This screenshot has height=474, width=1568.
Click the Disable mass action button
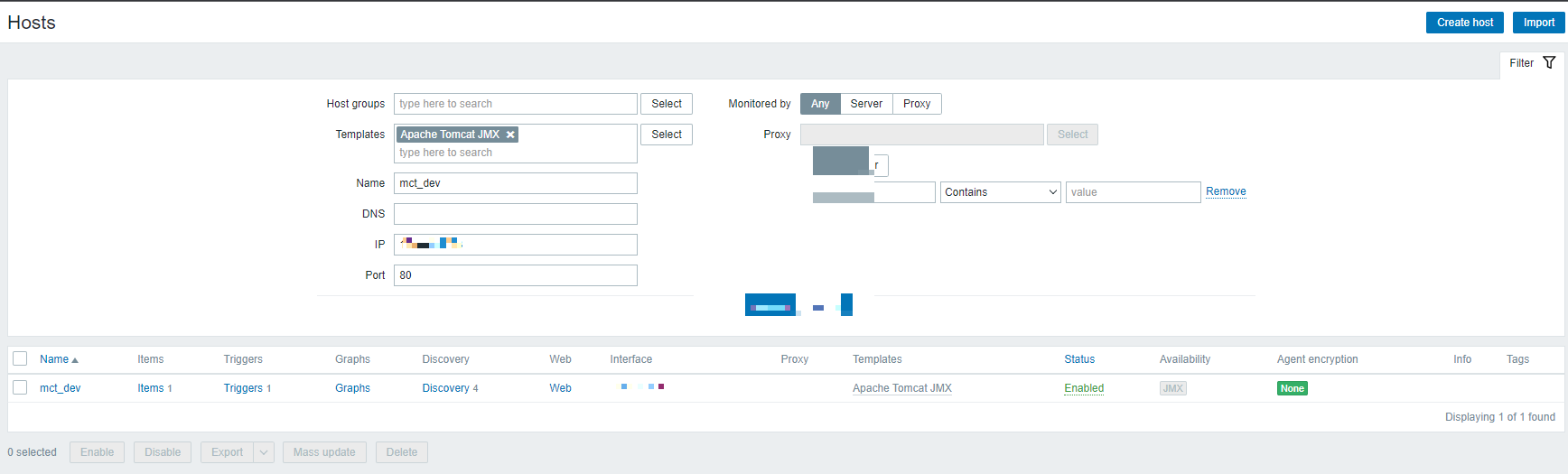(x=163, y=452)
